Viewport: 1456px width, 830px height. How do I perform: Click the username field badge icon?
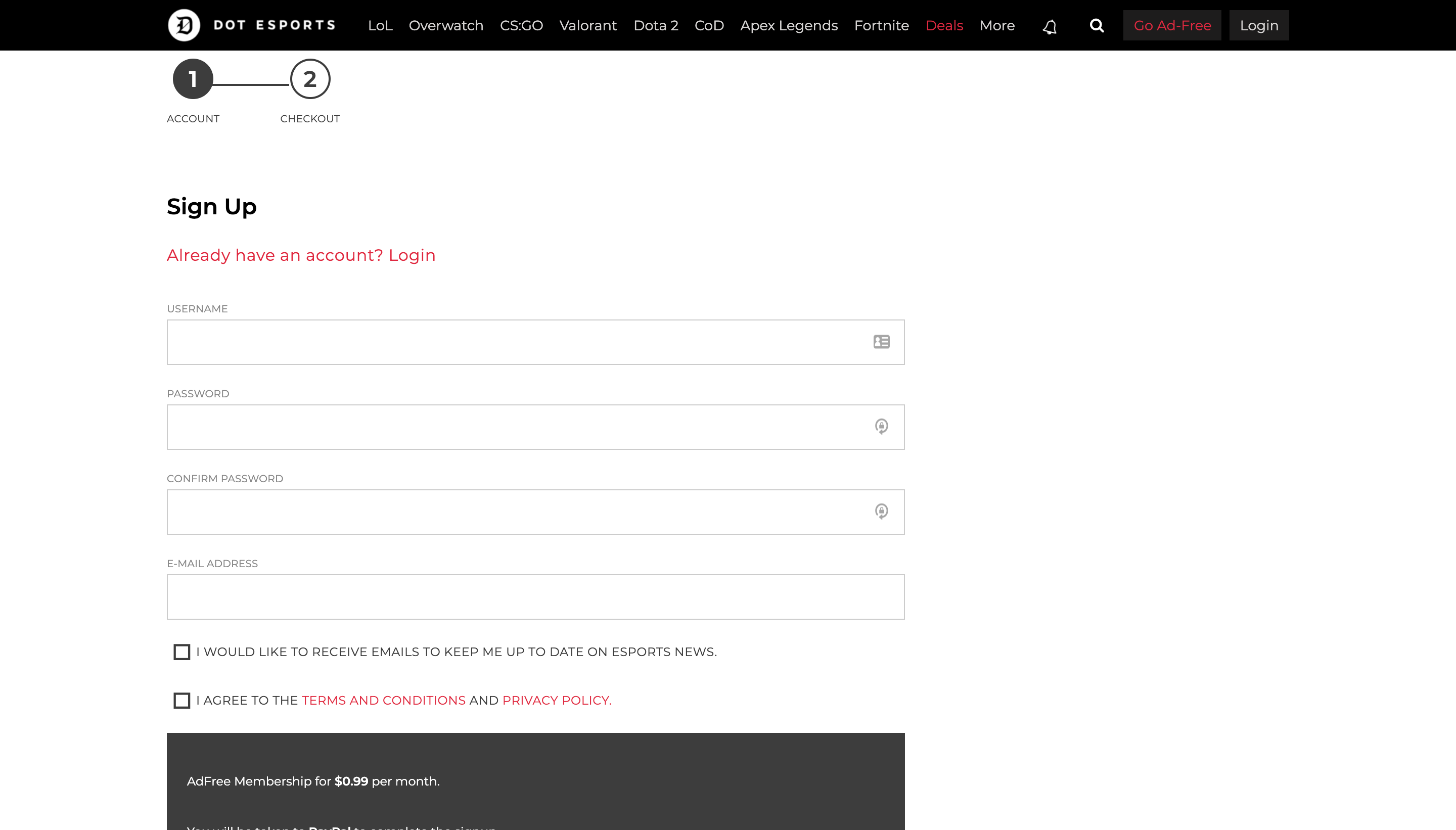tap(882, 342)
